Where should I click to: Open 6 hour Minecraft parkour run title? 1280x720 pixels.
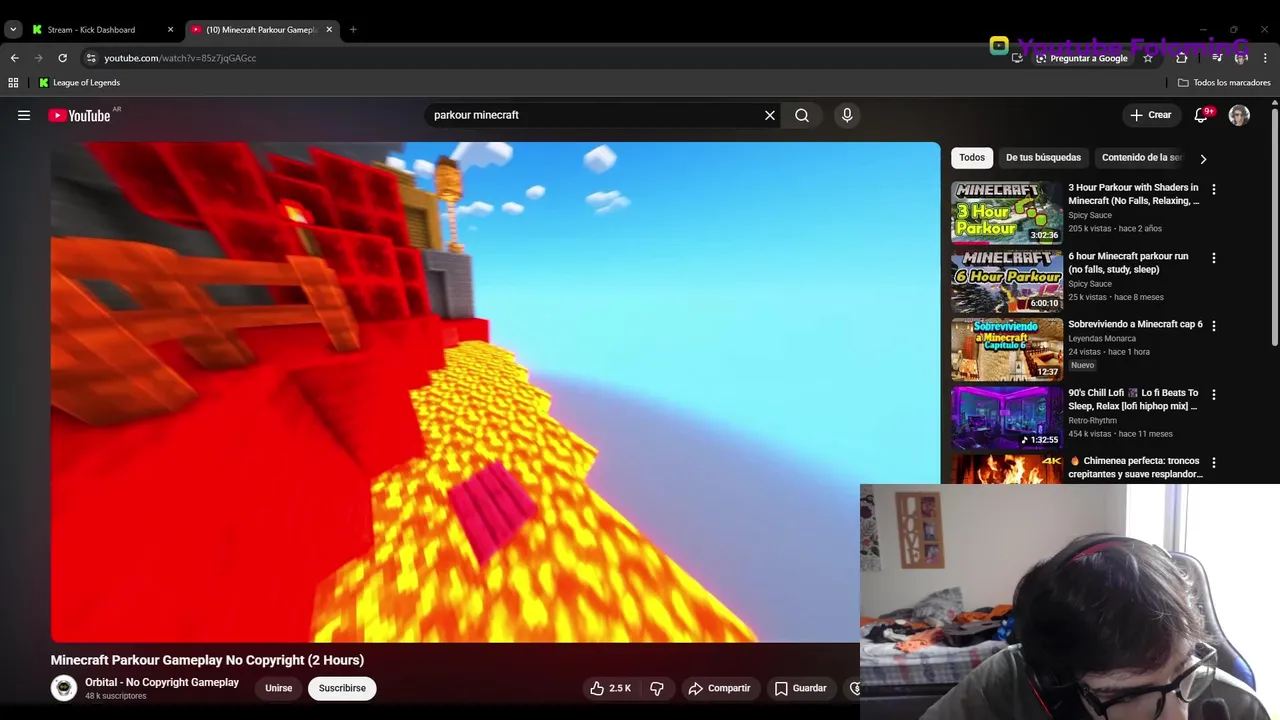tap(1128, 263)
